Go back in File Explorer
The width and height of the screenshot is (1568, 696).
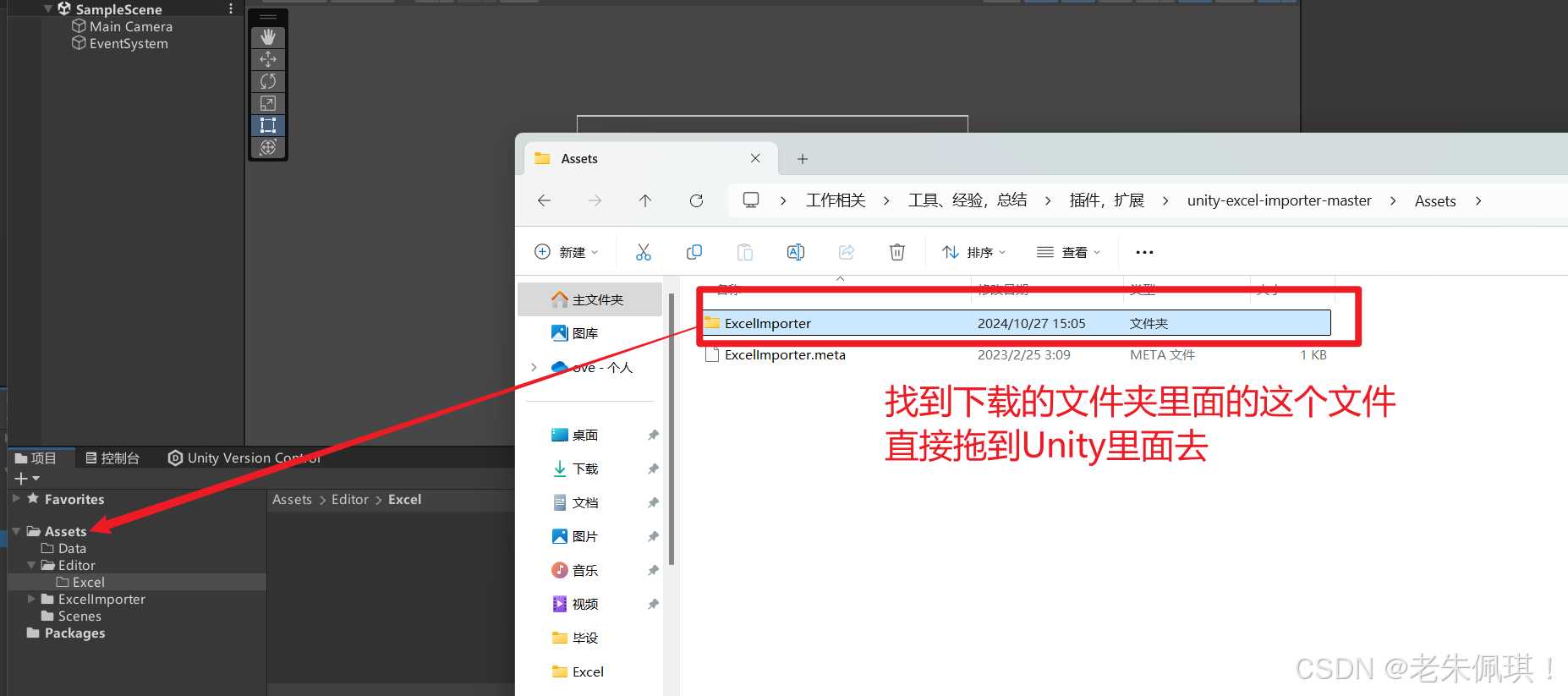coord(544,200)
